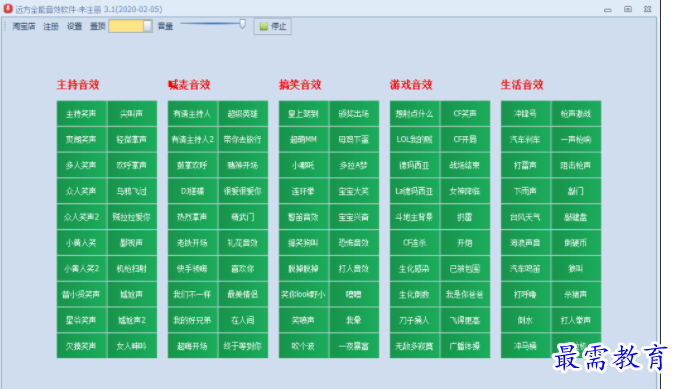Play the 尖叫声 sound effect

coord(132,114)
